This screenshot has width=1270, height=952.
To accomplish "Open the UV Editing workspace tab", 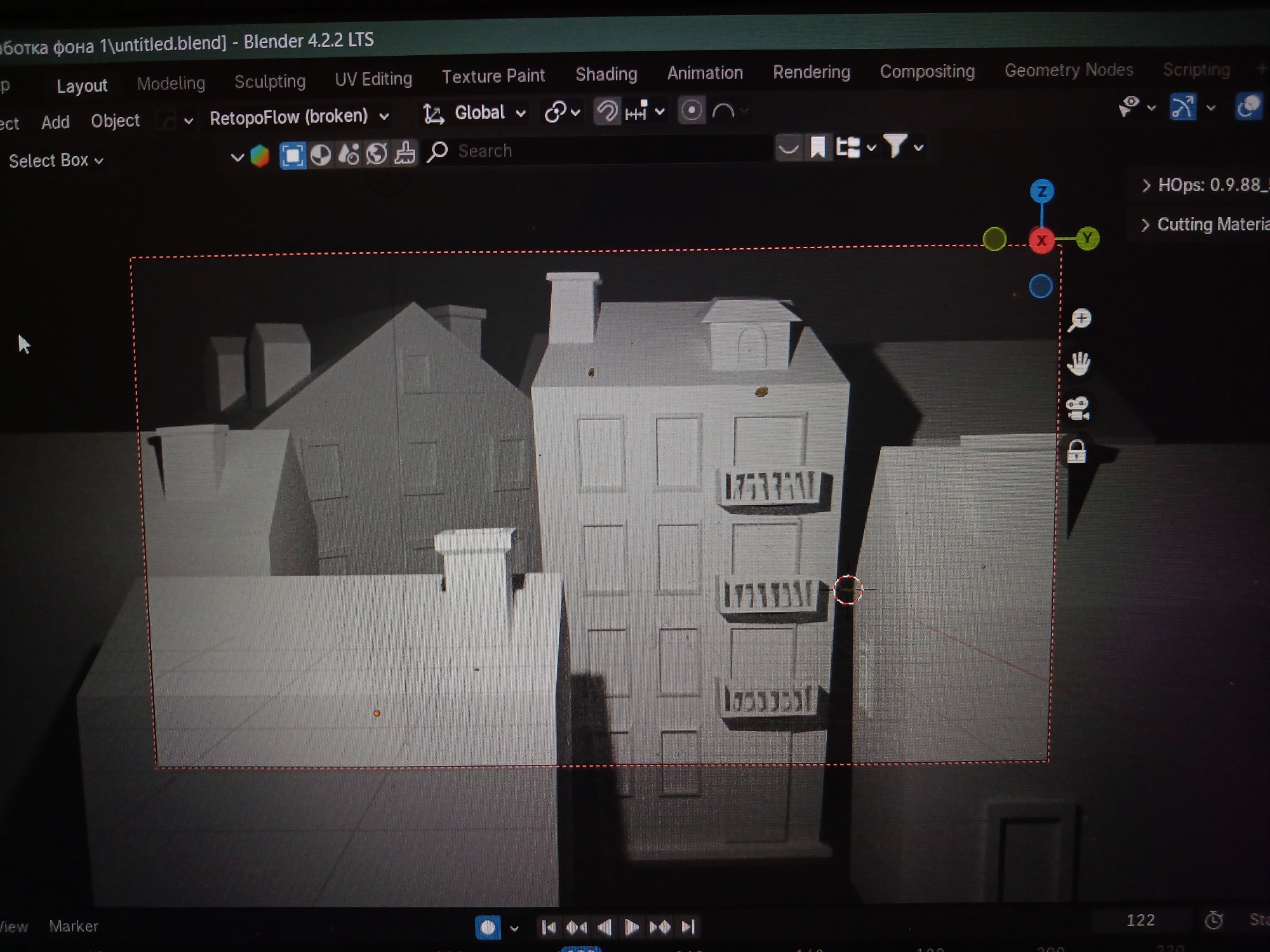I will (373, 79).
